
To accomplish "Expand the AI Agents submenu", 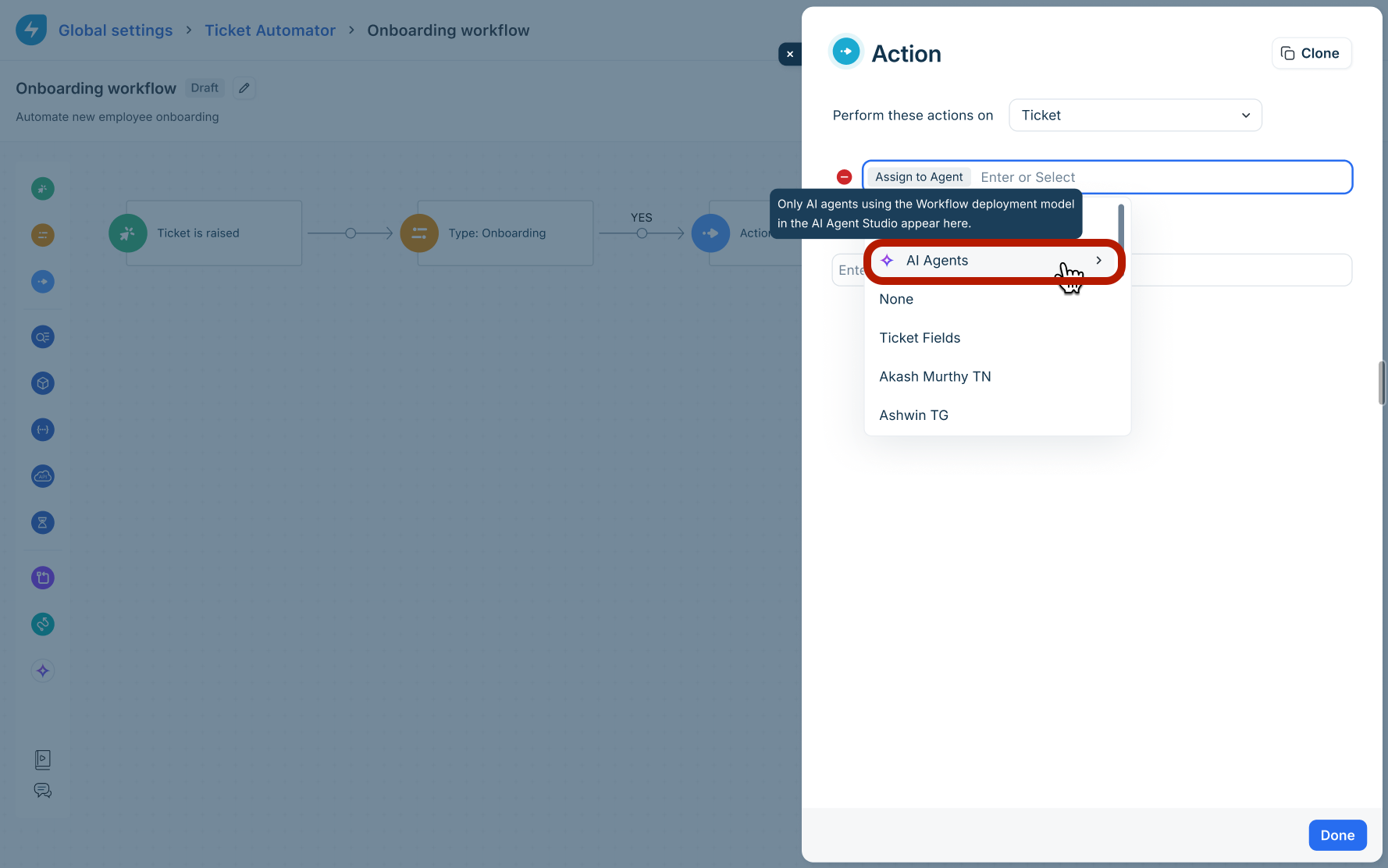I will [x=993, y=261].
